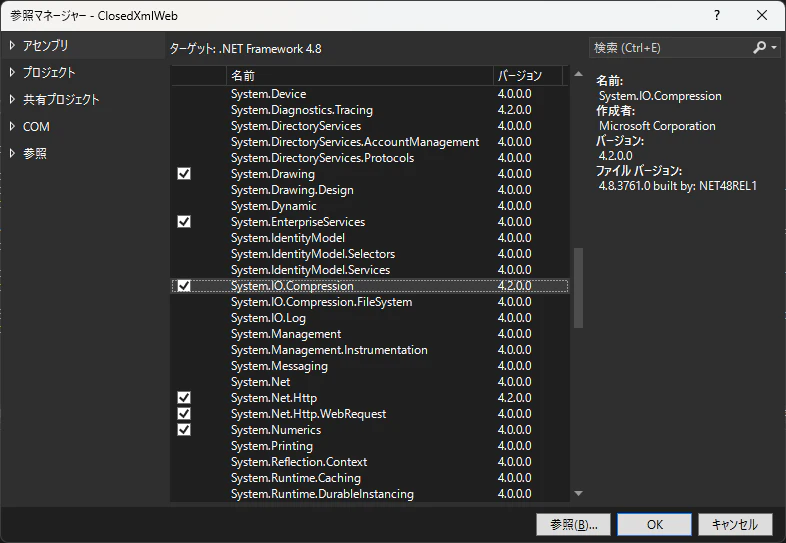Click the list scrollbar down arrow
This screenshot has height=543, width=786.
pyautogui.click(x=578, y=493)
